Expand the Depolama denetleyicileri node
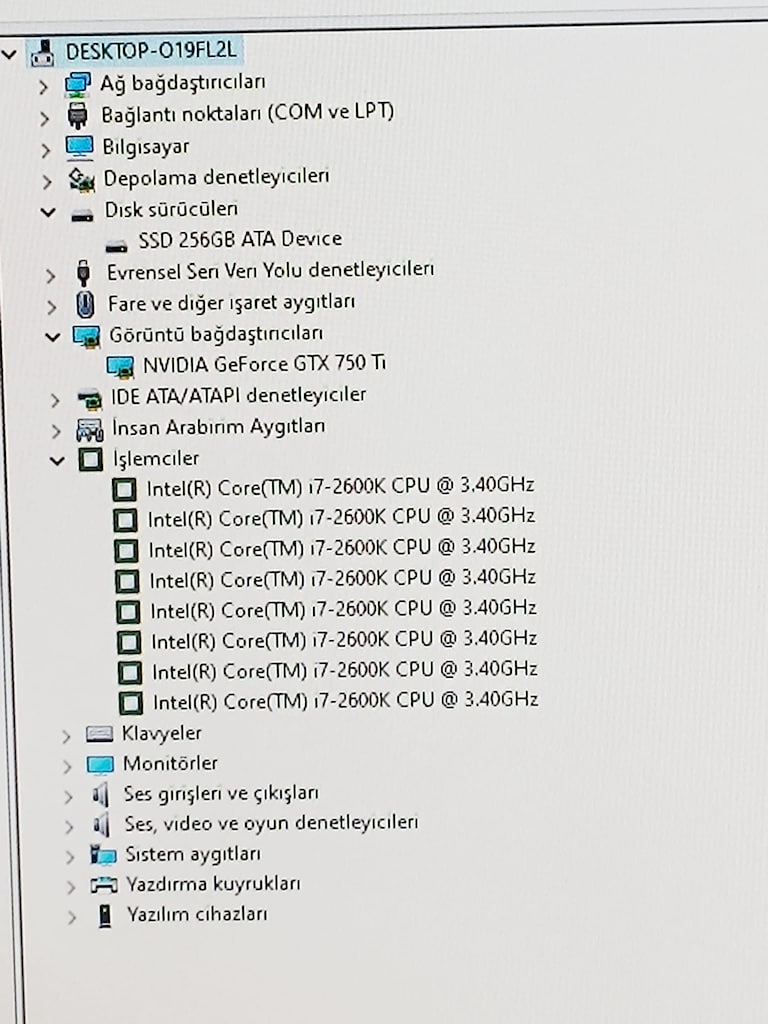Screen dimensions: 768x1024 tap(46, 181)
